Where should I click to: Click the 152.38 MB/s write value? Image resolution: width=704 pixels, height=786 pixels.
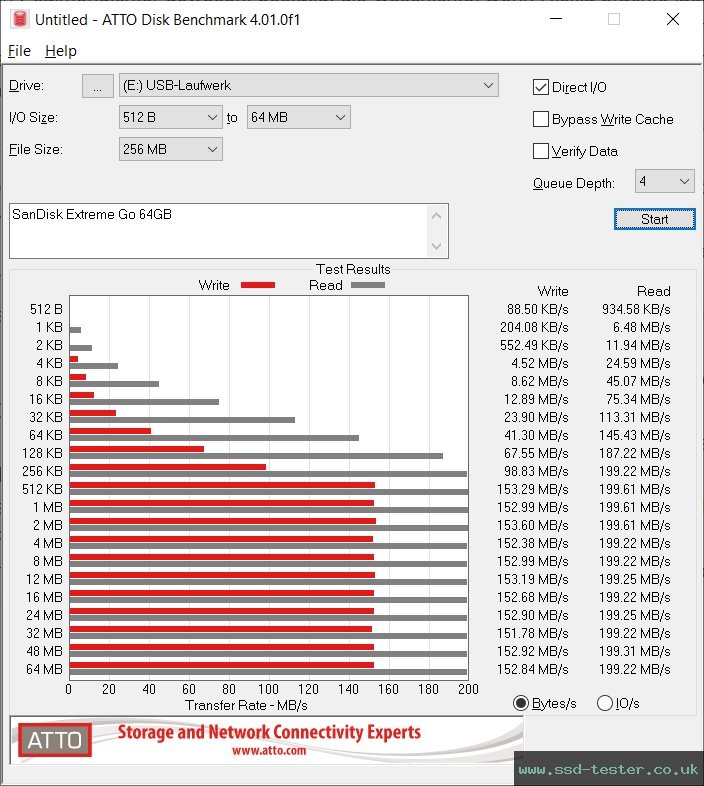(533, 543)
